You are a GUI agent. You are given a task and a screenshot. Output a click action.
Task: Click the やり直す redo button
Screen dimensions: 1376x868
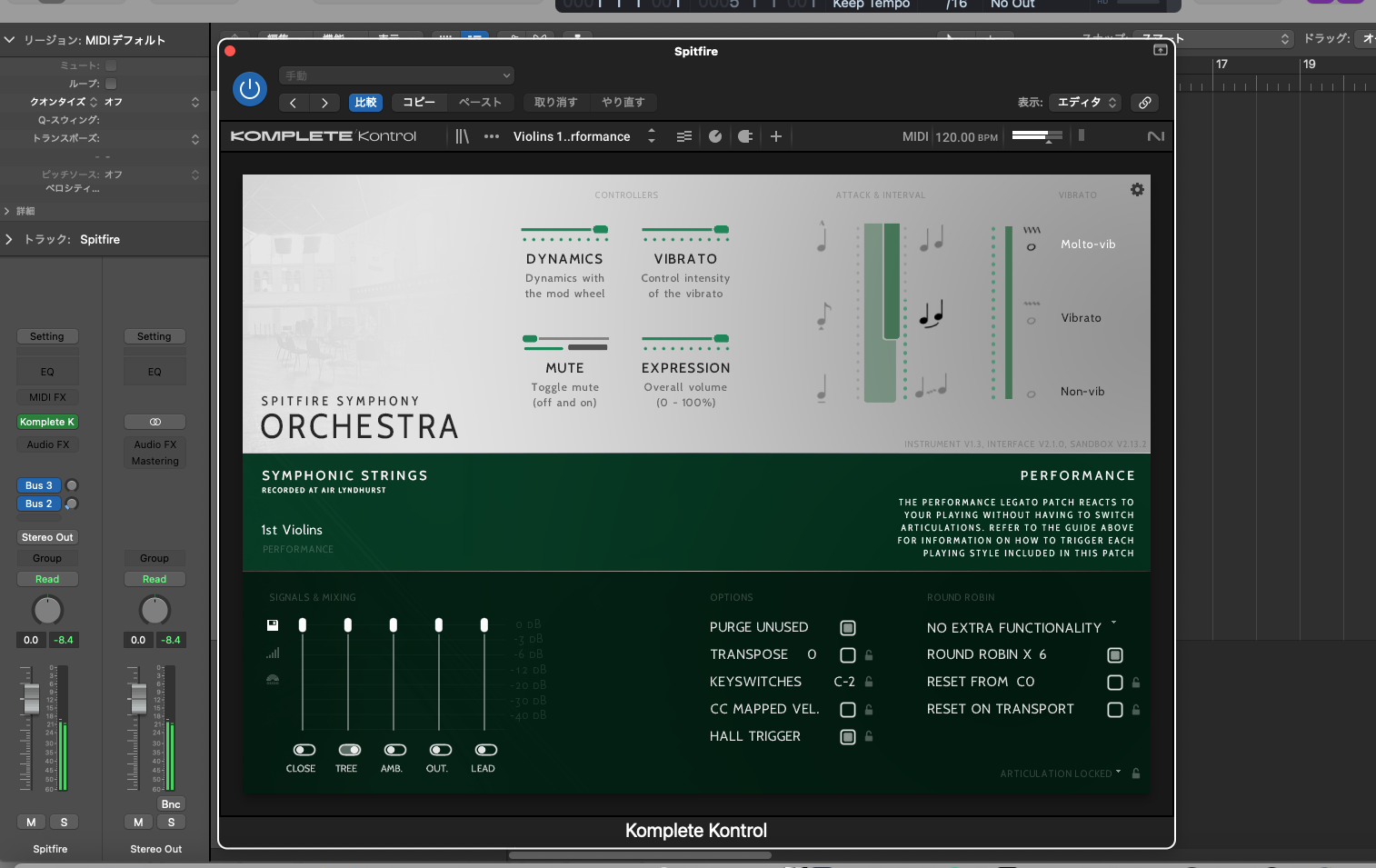pos(623,103)
